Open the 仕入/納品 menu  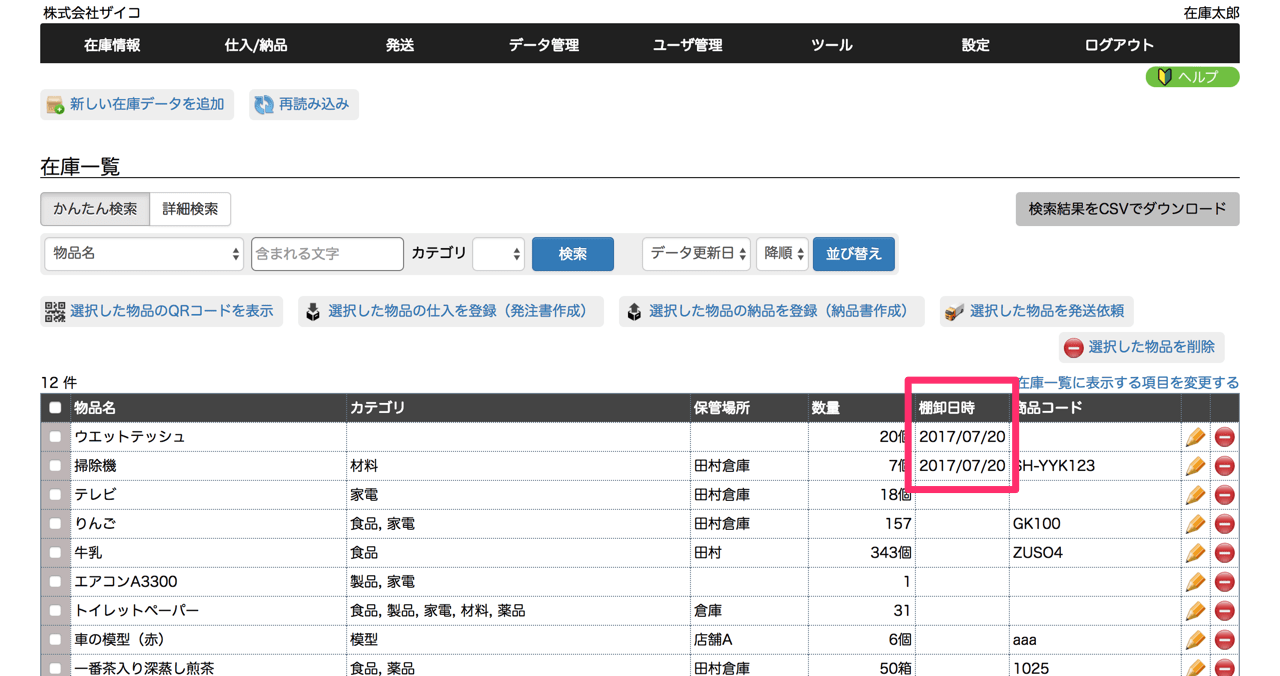(x=256, y=45)
